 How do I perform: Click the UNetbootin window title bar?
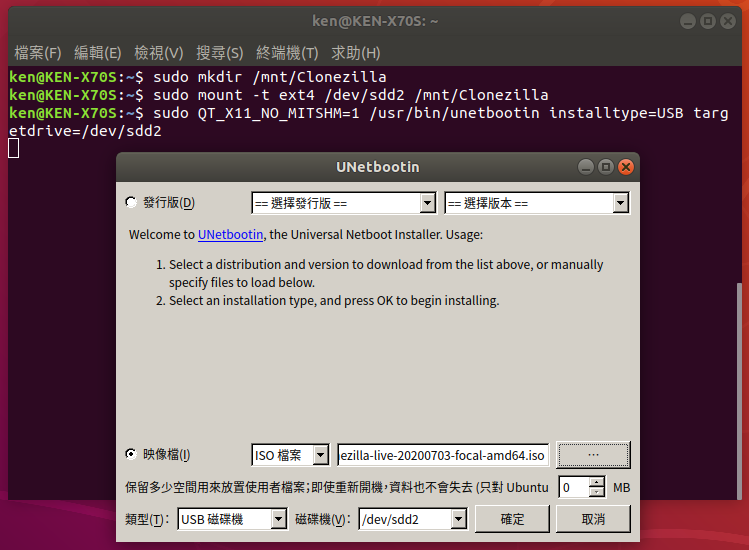click(377, 167)
